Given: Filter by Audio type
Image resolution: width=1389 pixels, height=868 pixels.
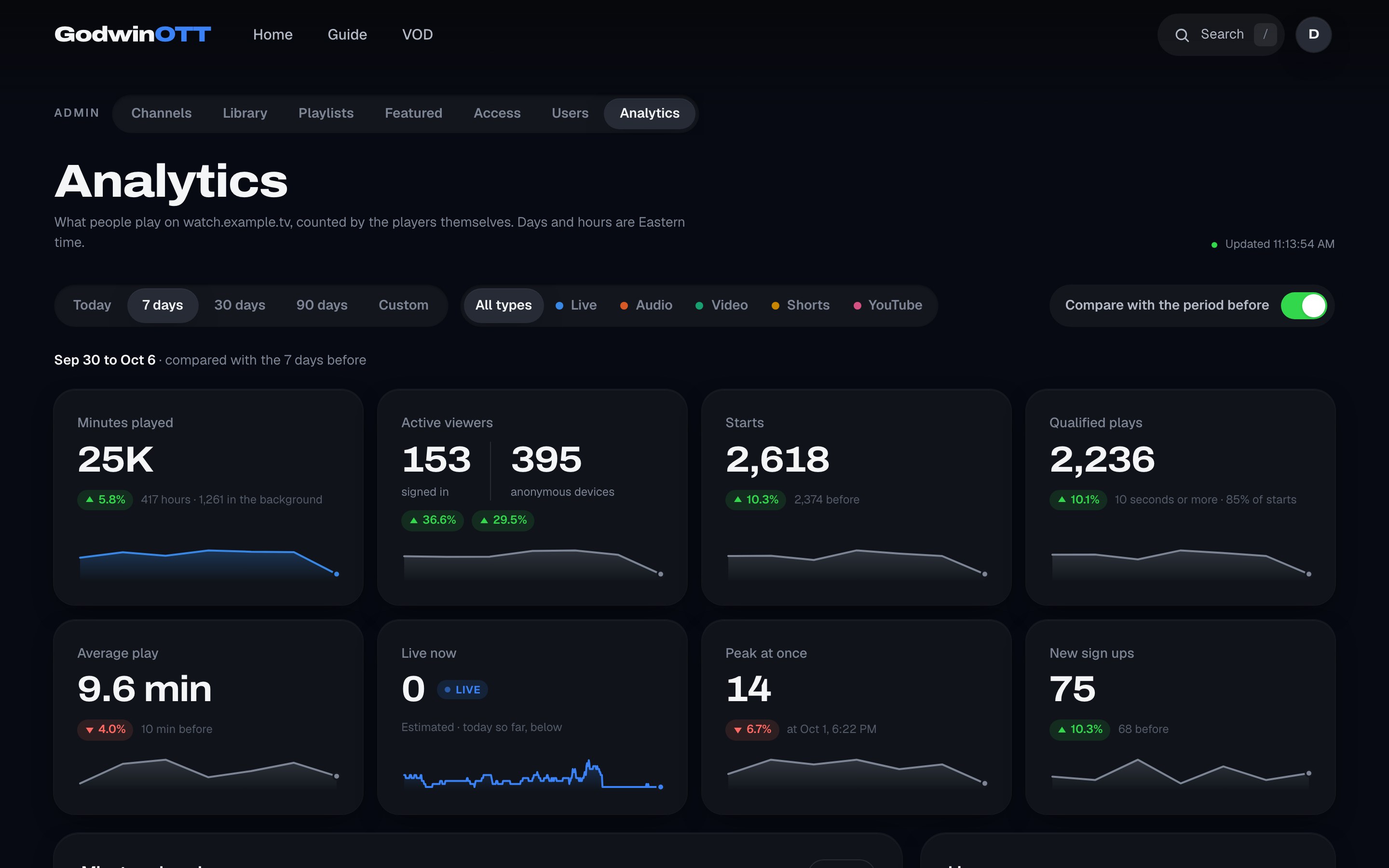Looking at the screenshot, I should click(646, 305).
